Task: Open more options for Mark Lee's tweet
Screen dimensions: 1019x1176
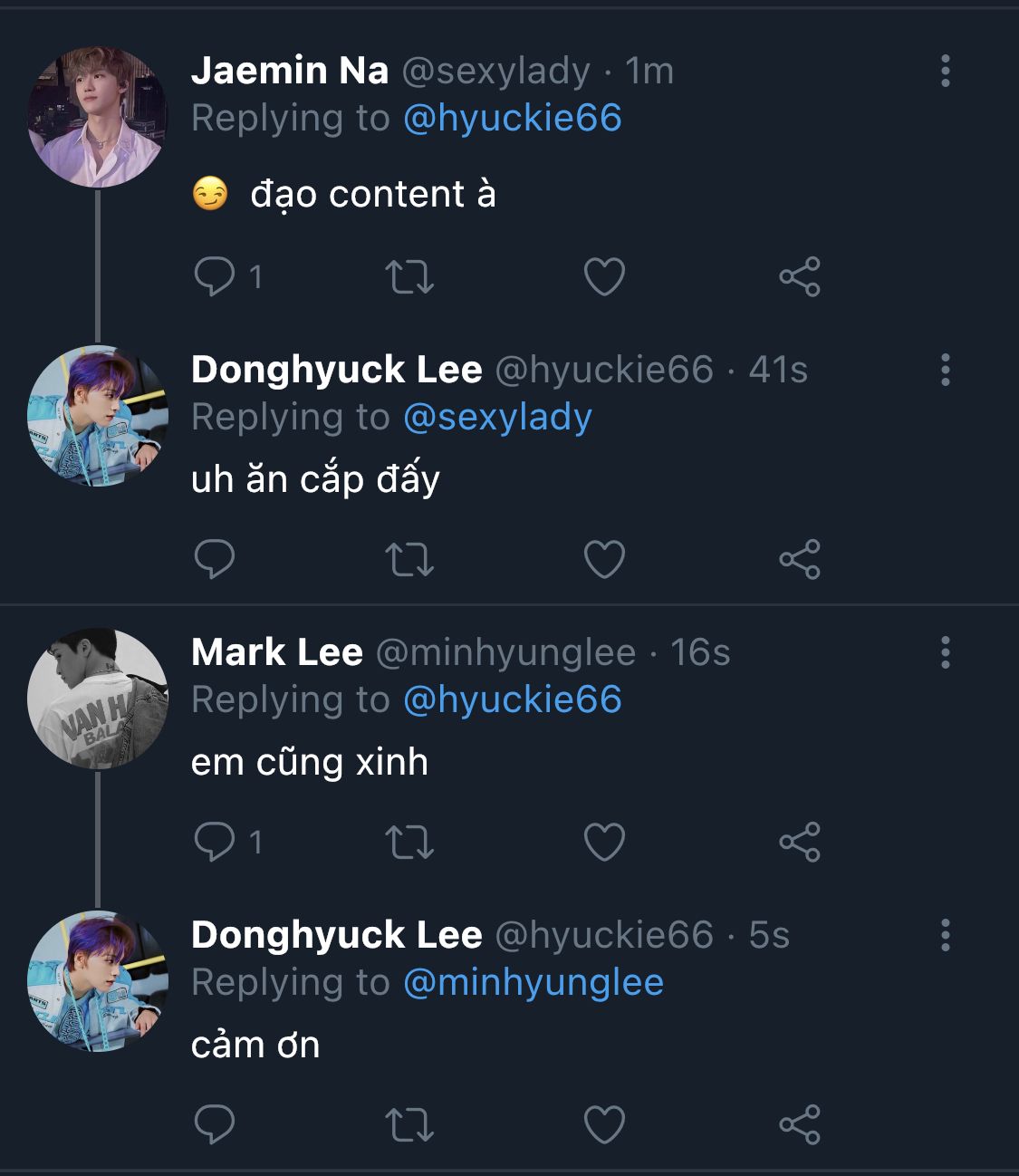Action: pos(946,652)
